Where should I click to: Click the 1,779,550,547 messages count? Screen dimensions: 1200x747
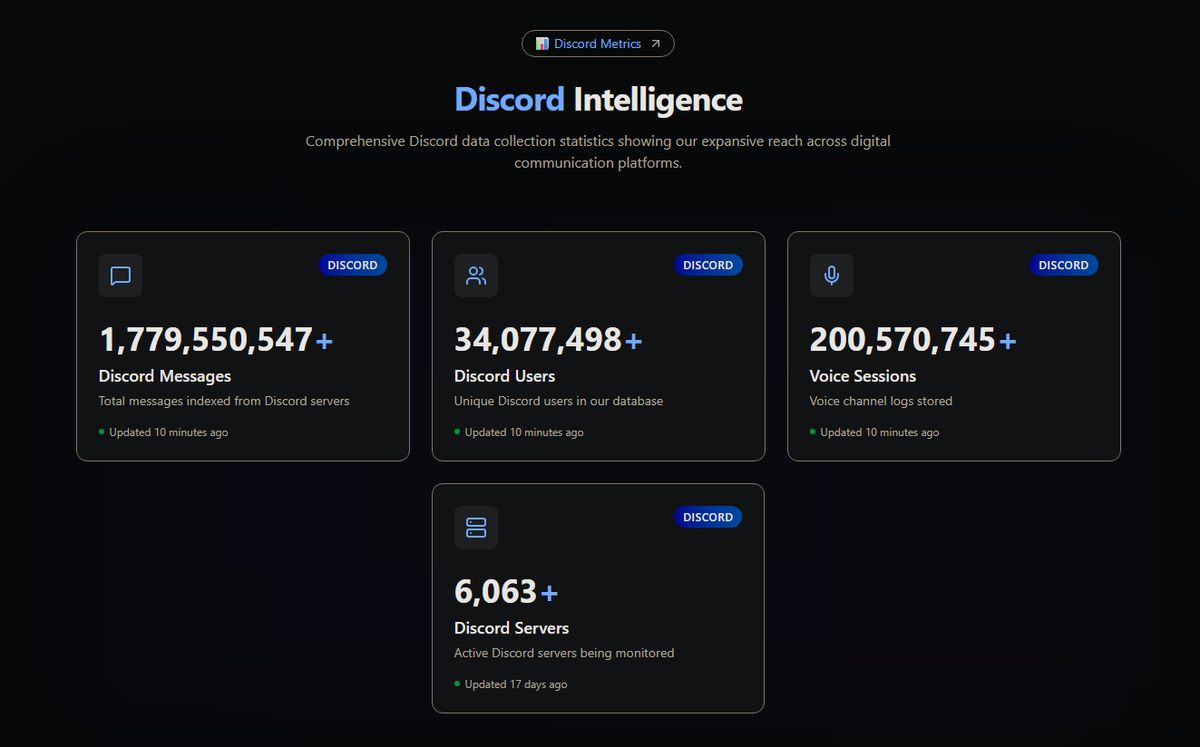206,340
